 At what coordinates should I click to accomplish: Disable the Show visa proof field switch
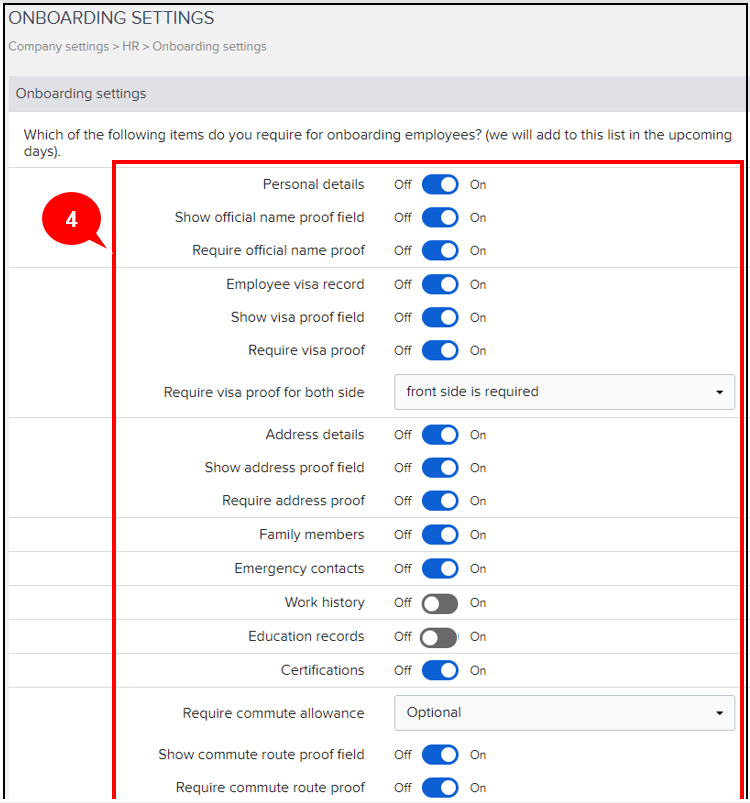click(x=439, y=317)
